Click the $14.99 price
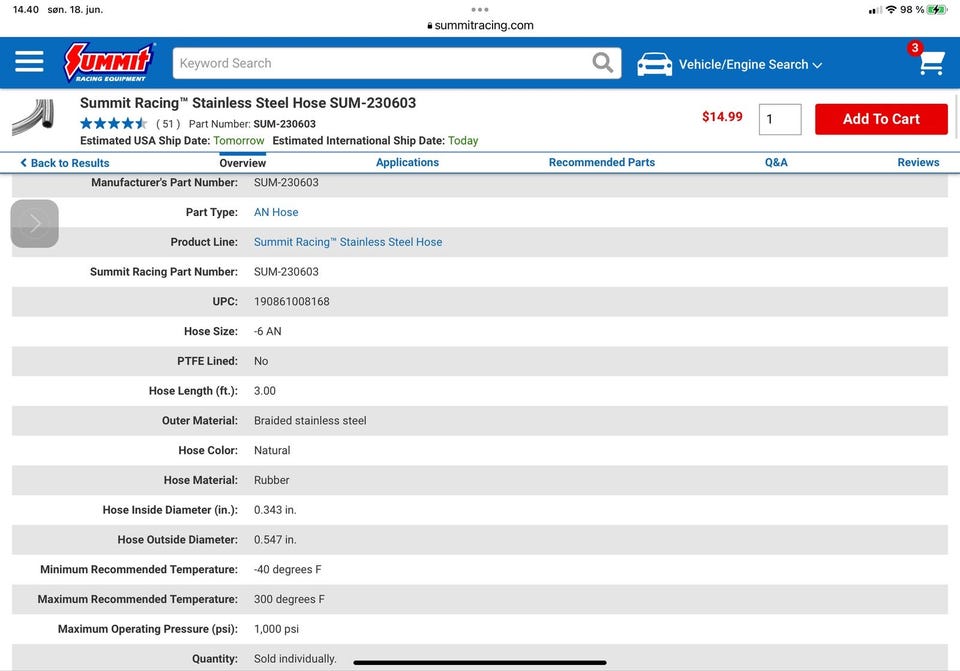 tap(722, 117)
